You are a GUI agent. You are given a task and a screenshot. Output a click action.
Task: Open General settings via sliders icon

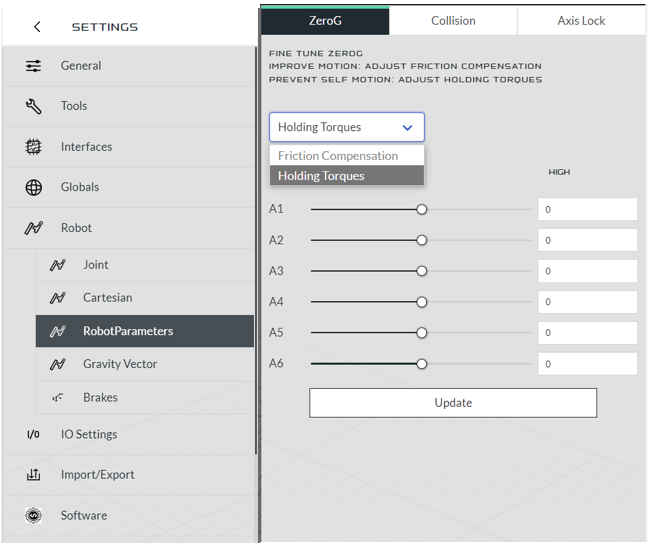coord(34,66)
